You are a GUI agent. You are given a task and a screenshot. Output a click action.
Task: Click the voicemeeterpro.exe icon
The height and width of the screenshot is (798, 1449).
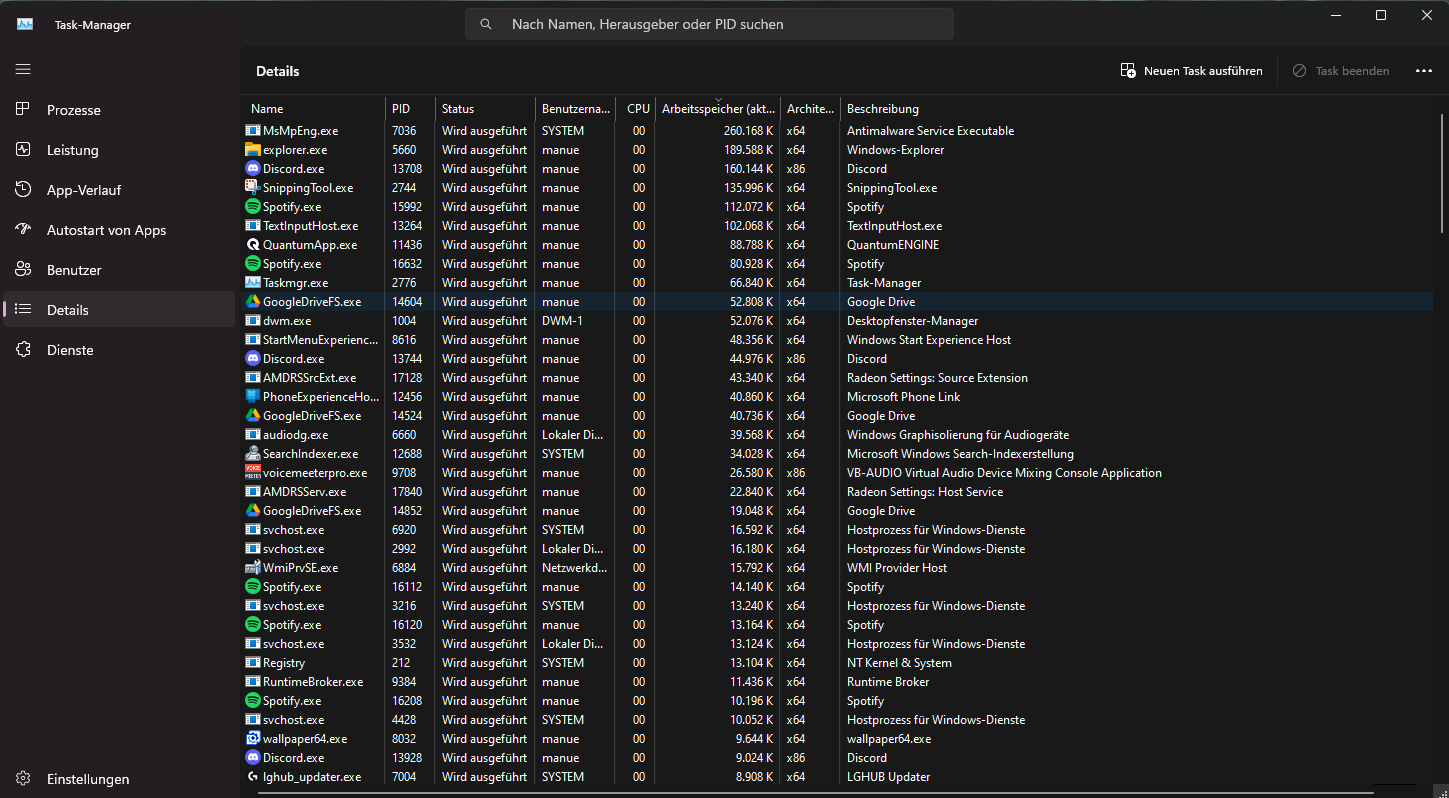point(253,473)
